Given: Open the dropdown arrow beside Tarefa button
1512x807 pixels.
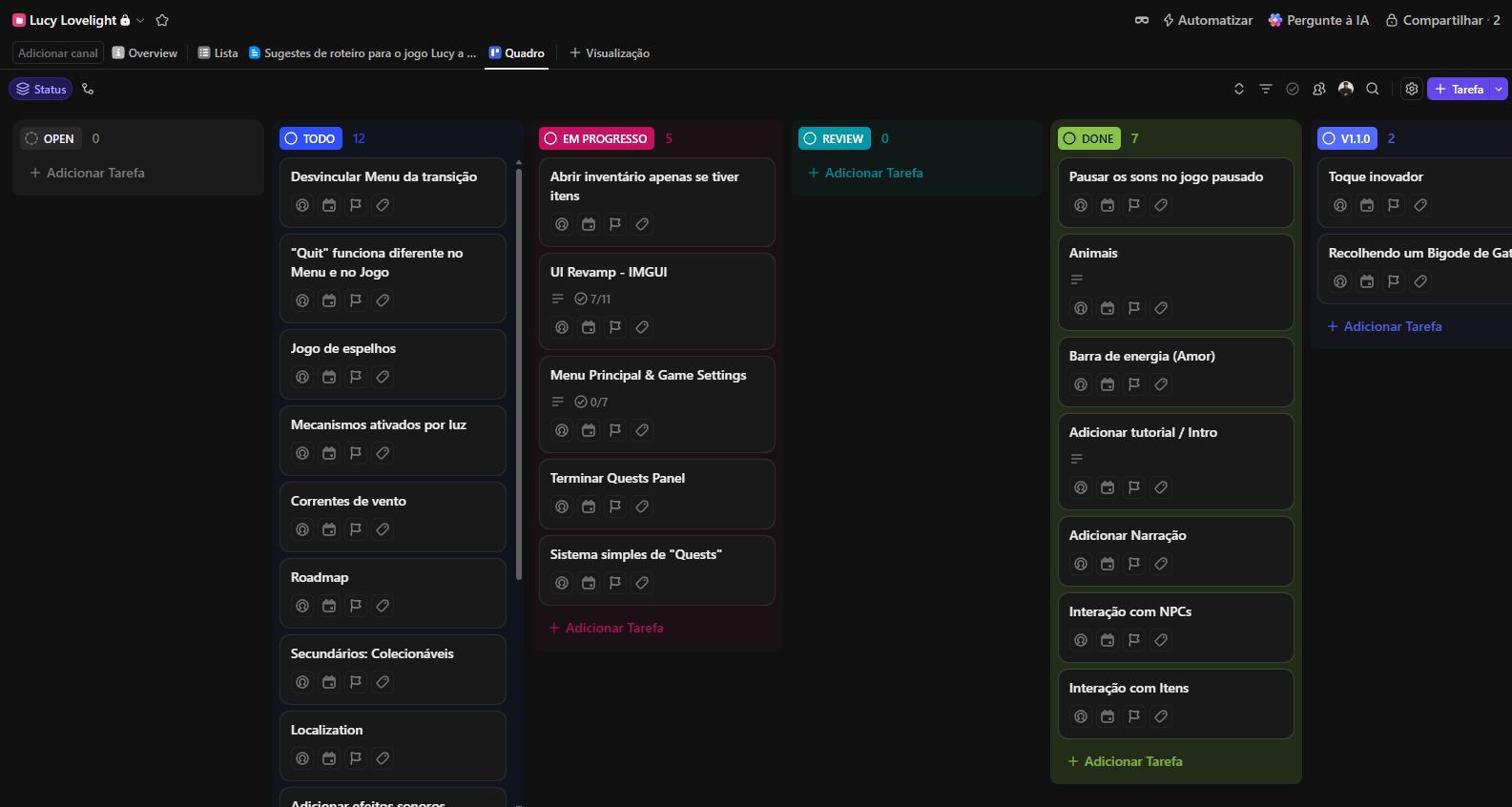Looking at the screenshot, I should tap(1500, 89).
